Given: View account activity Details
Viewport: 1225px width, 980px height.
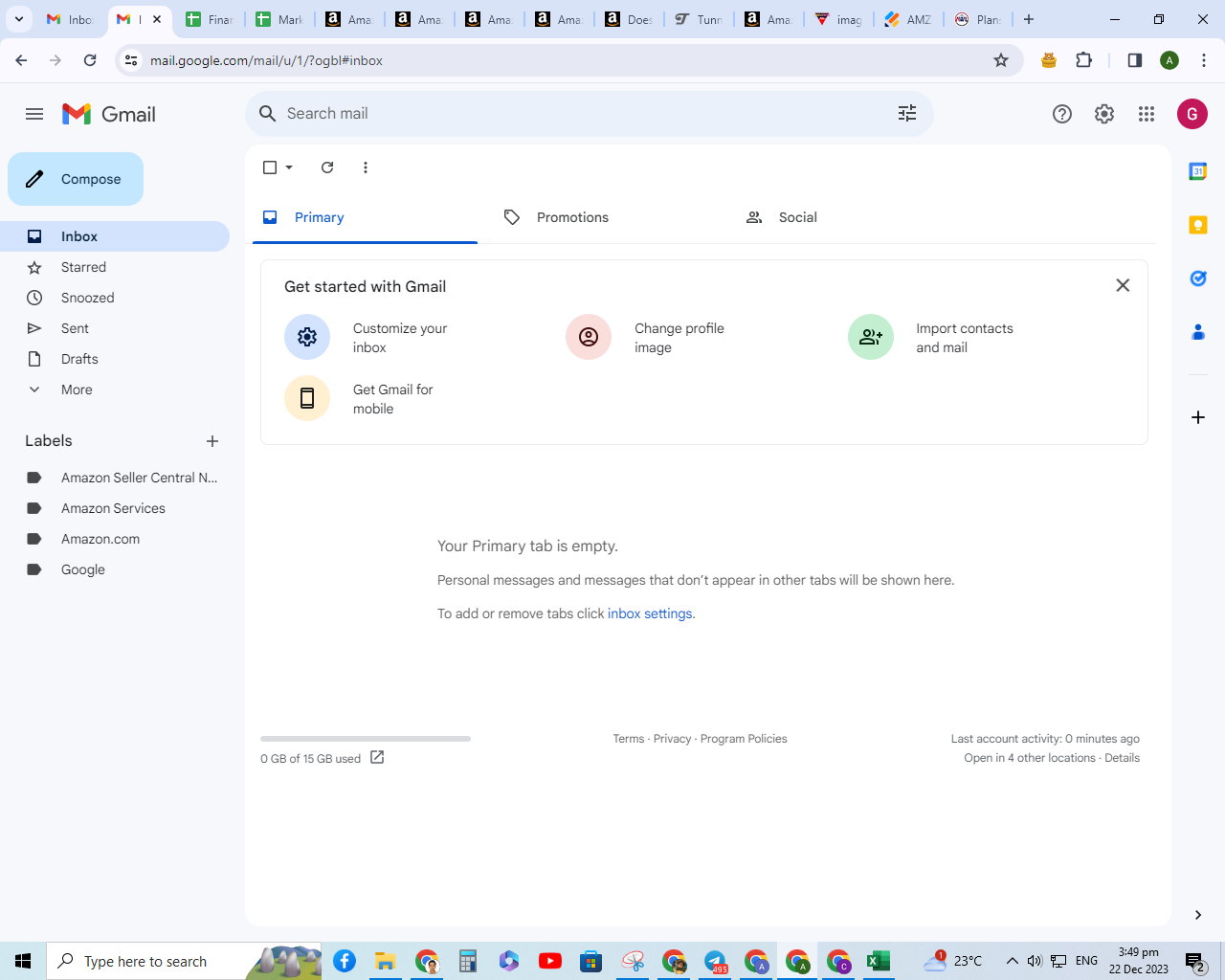Looking at the screenshot, I should [1122, 758].
